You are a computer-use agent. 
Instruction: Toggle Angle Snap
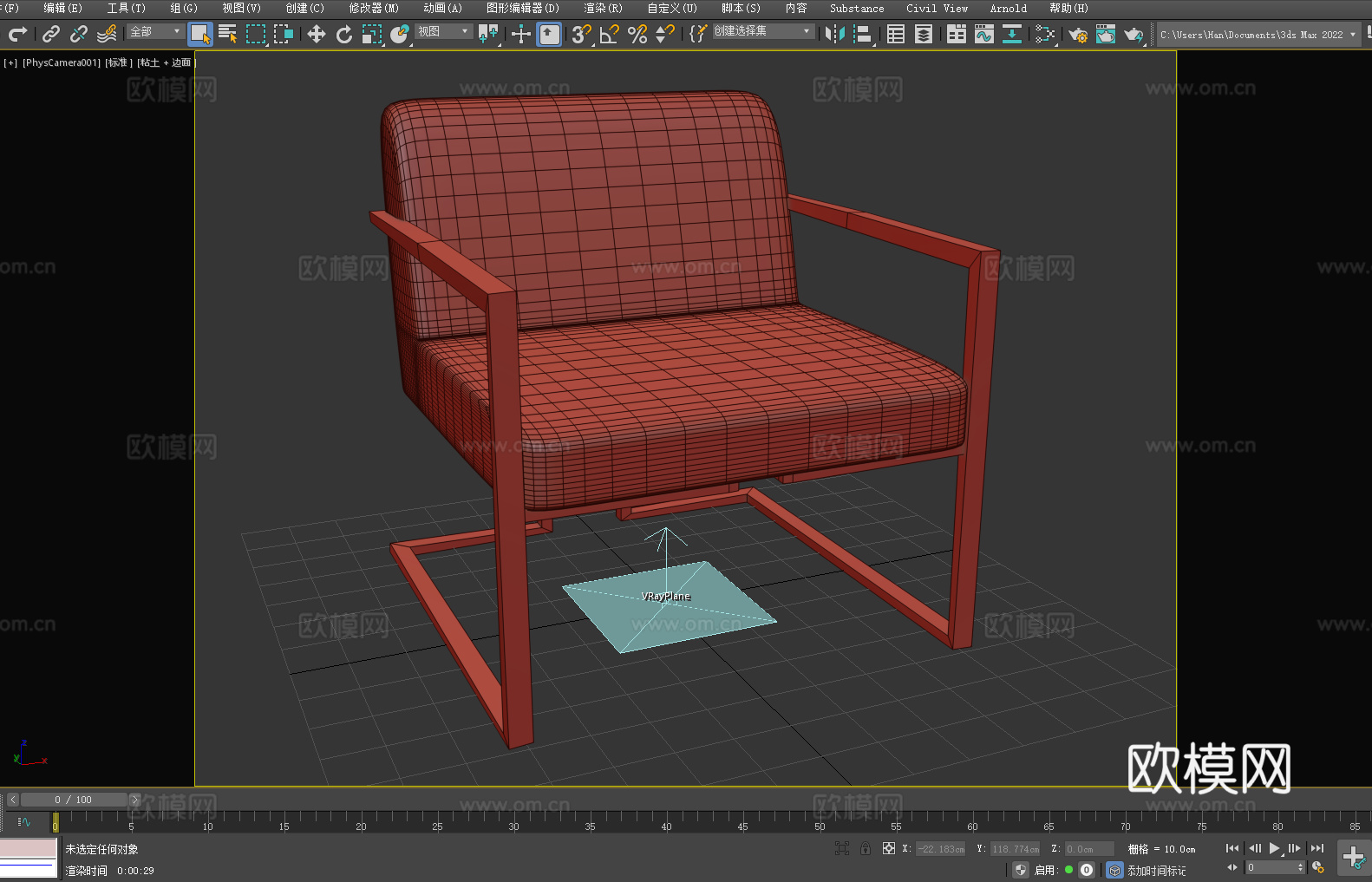point(610,34)
